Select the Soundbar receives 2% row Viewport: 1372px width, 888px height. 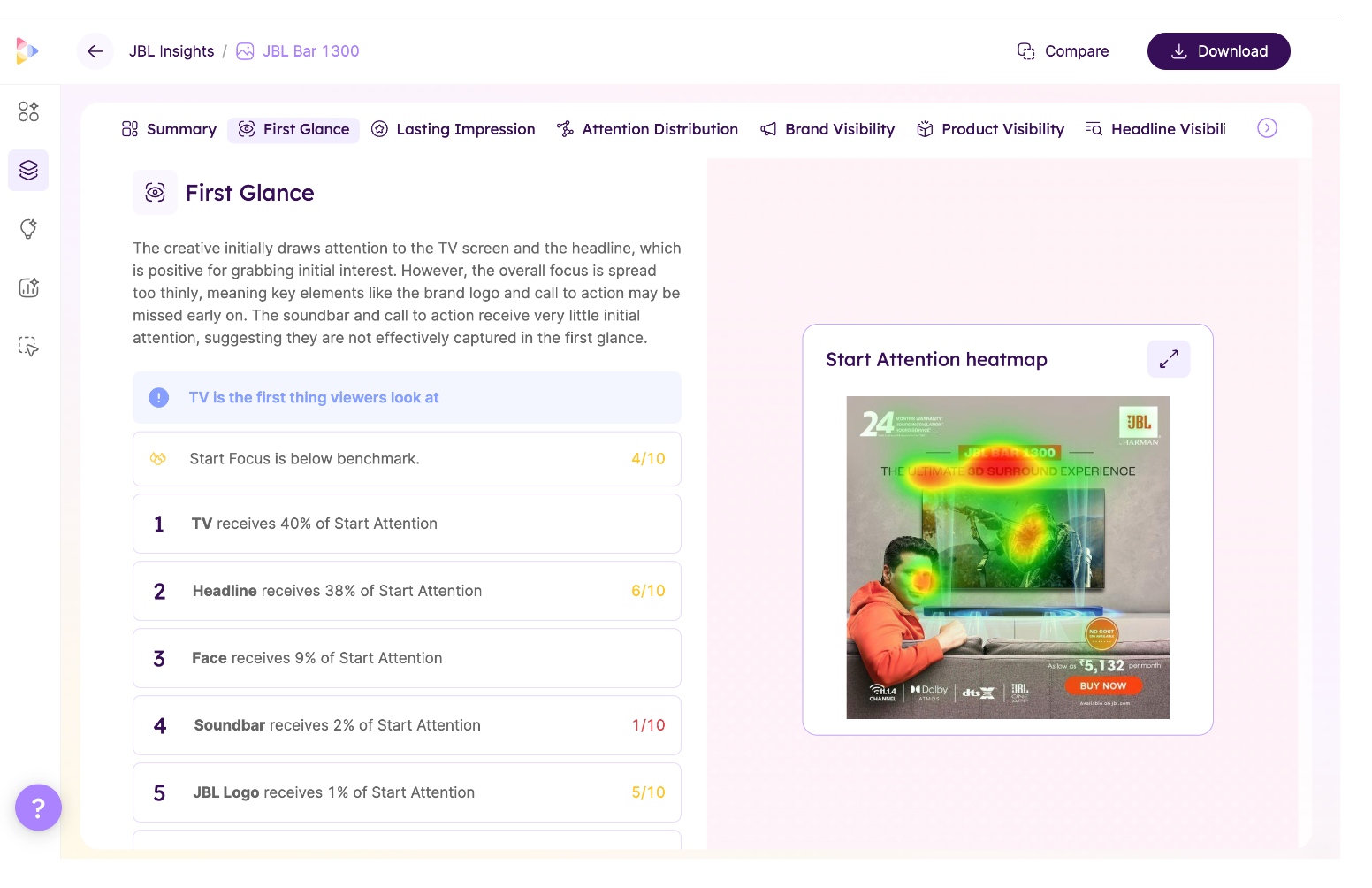click(407, 725)
